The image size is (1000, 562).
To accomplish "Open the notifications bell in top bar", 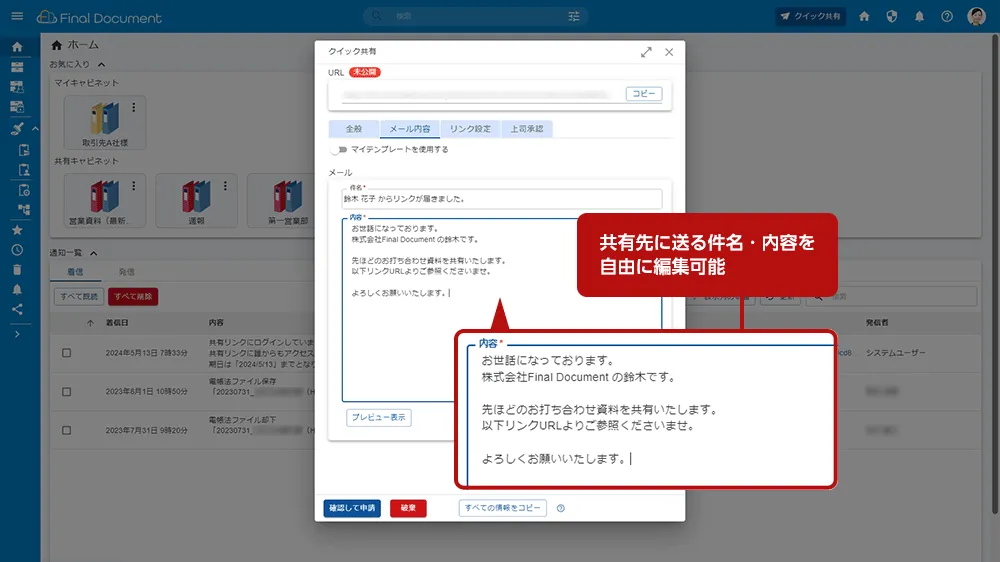I will point(919,17).
